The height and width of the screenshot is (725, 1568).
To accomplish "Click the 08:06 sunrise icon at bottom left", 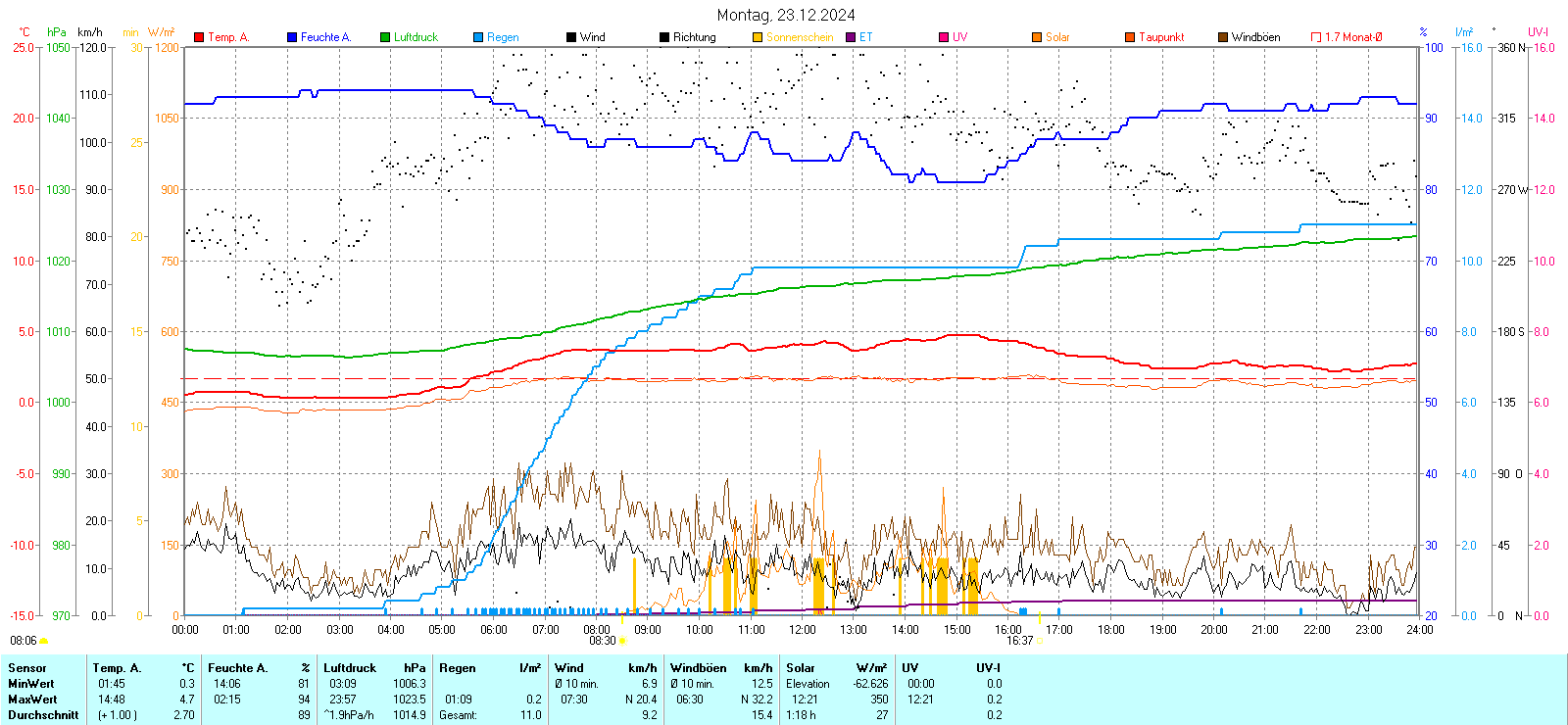I will click(x=43, y=641).
